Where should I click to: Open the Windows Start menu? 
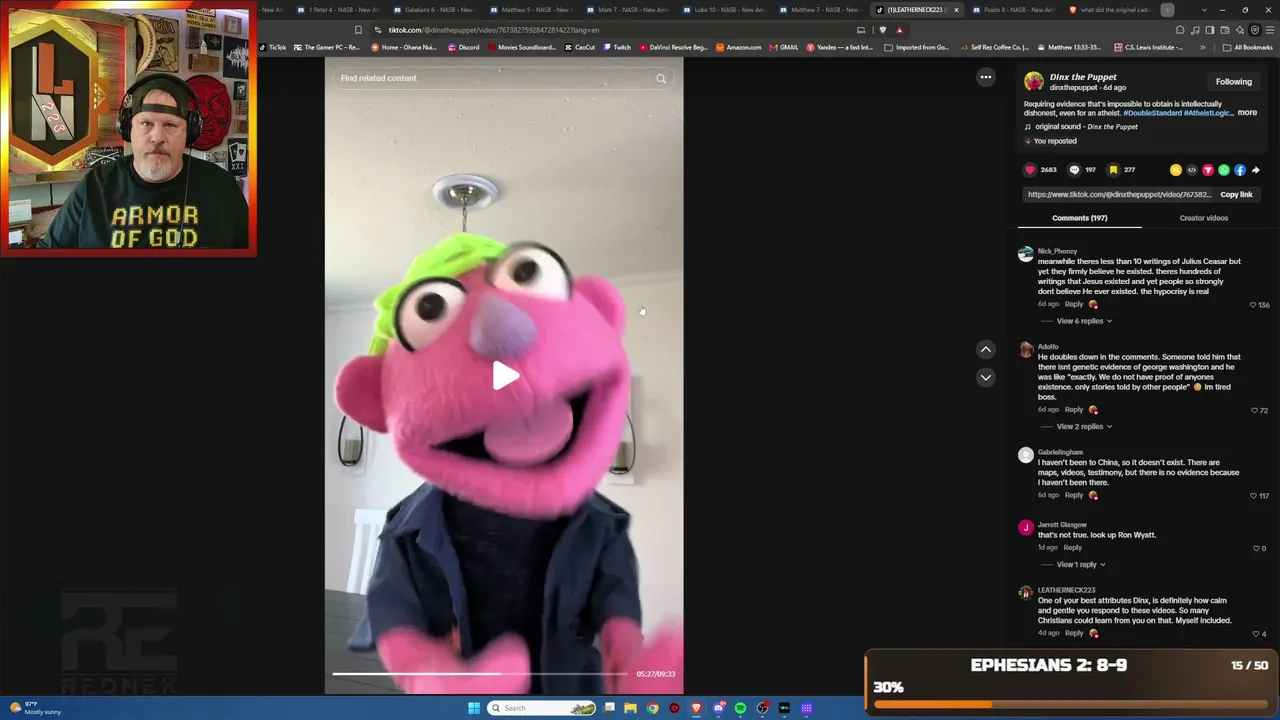pyautogui.click(x=474, y=708)
